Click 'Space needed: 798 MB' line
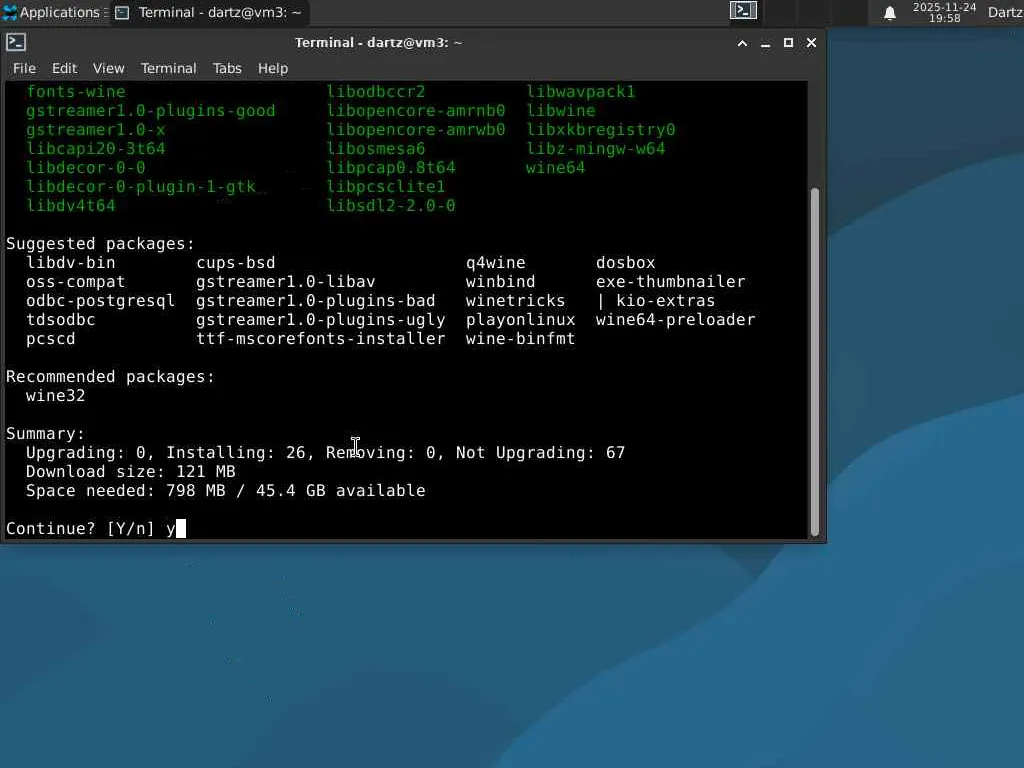This screenshot has height=768, width=1024. (x=225, y=490)
